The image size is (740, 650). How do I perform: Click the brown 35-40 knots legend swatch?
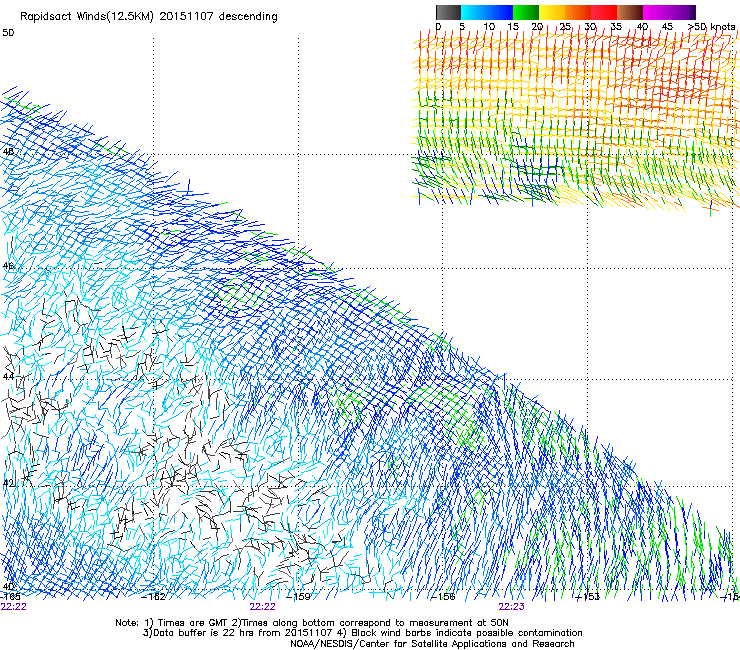coord(630,12)
